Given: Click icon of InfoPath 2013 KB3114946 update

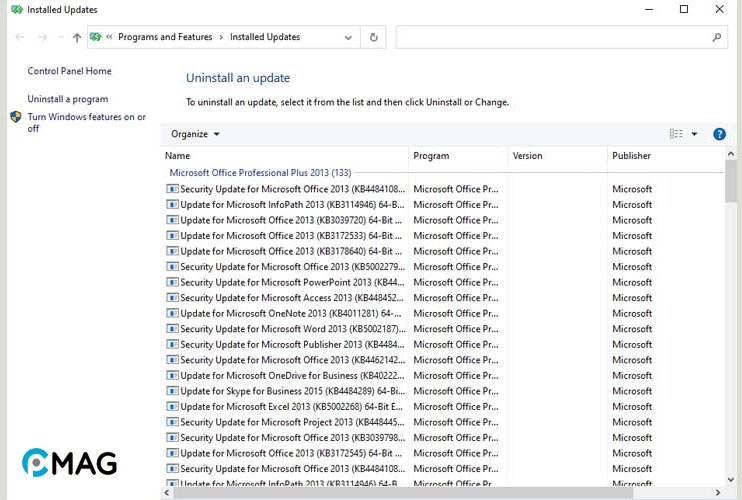Looking at the screenshot, I should click(172, 205).
